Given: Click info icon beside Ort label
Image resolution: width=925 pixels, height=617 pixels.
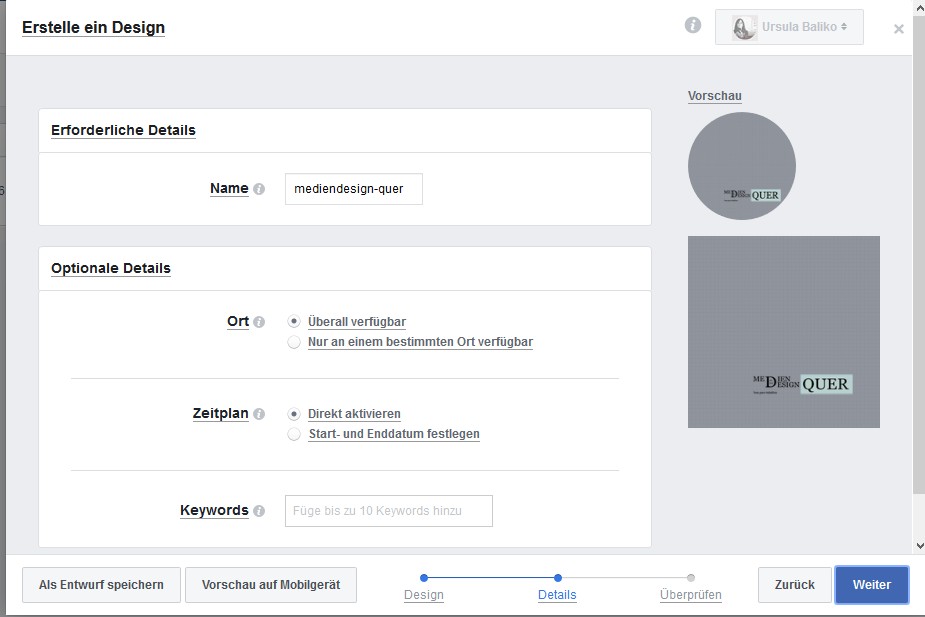Looking at the screenshot, I should point(259,322).
